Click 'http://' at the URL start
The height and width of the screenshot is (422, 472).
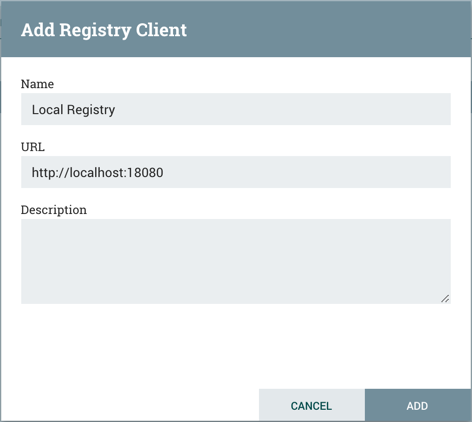[x=50, y=173]
